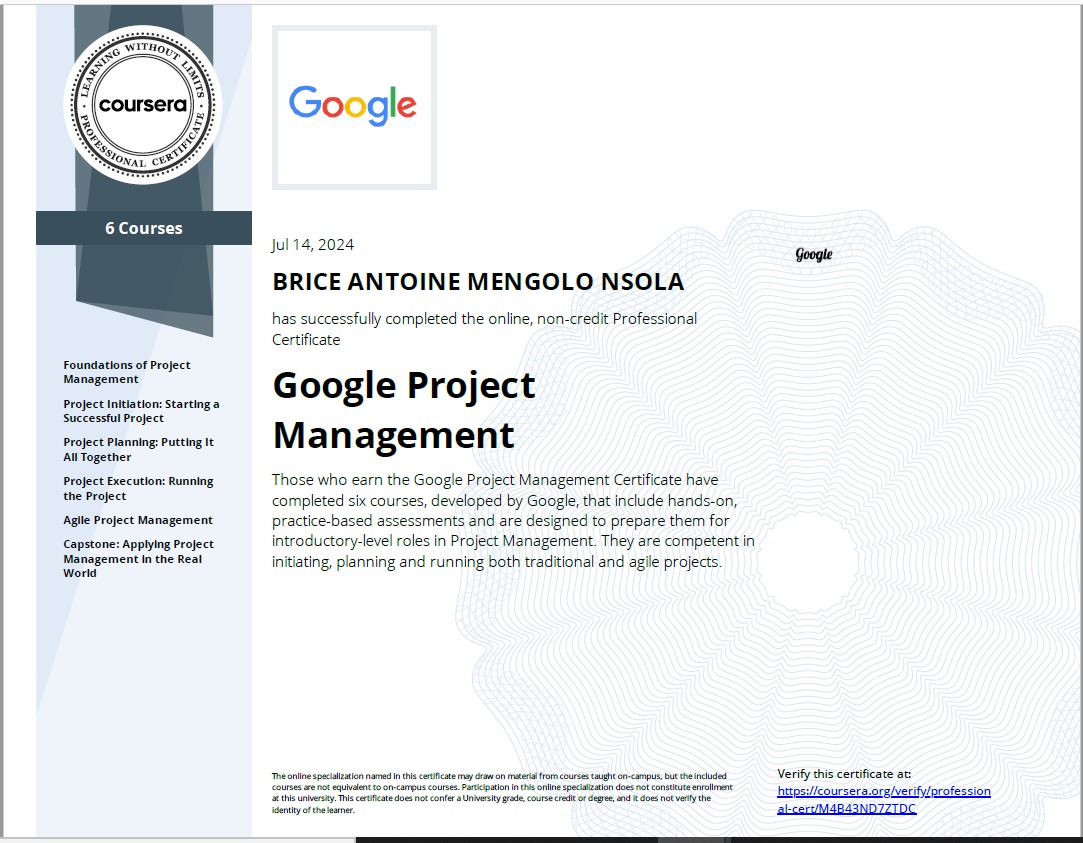The height and width of the screenshot is (843, 1083).
Task: Select the Google logo bordered frame
Action: (354, 107)
